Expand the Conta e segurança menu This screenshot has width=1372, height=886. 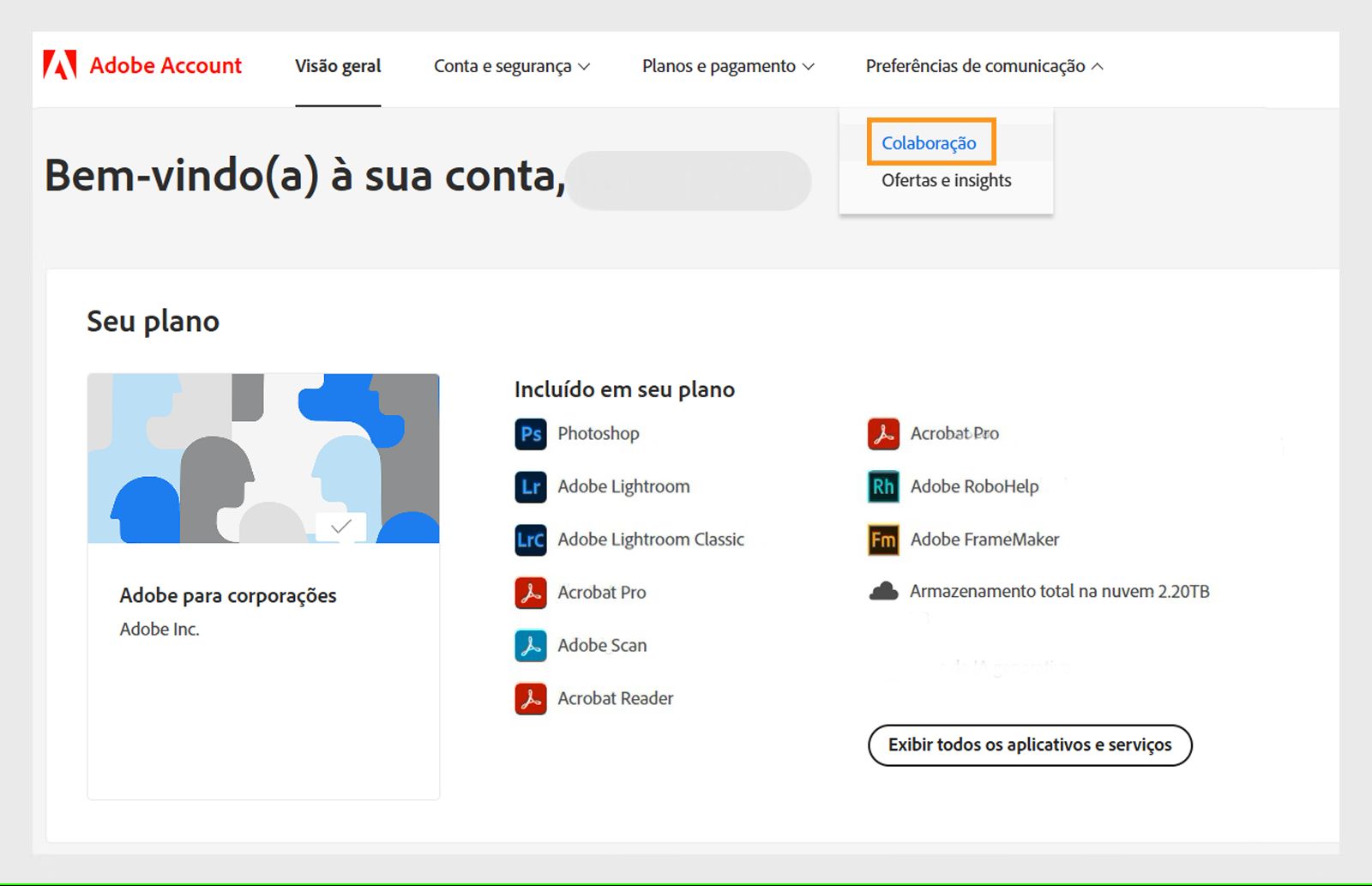512,66
